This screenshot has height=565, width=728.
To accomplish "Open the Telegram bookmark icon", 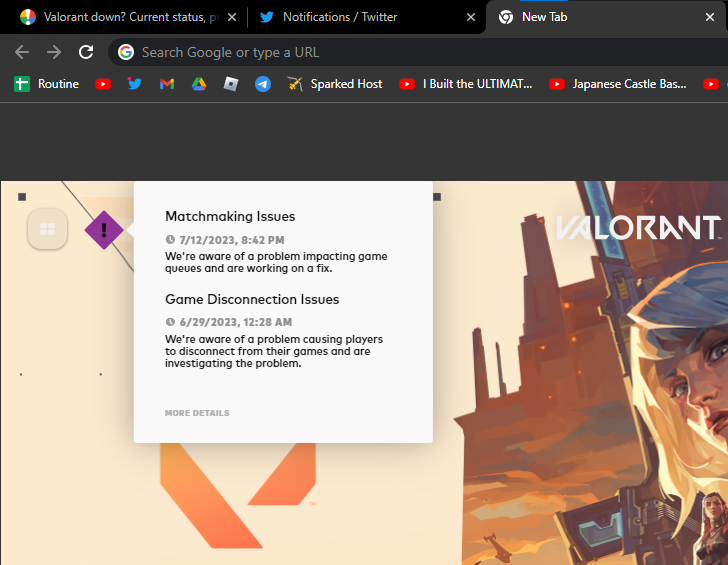I will 263,84.
